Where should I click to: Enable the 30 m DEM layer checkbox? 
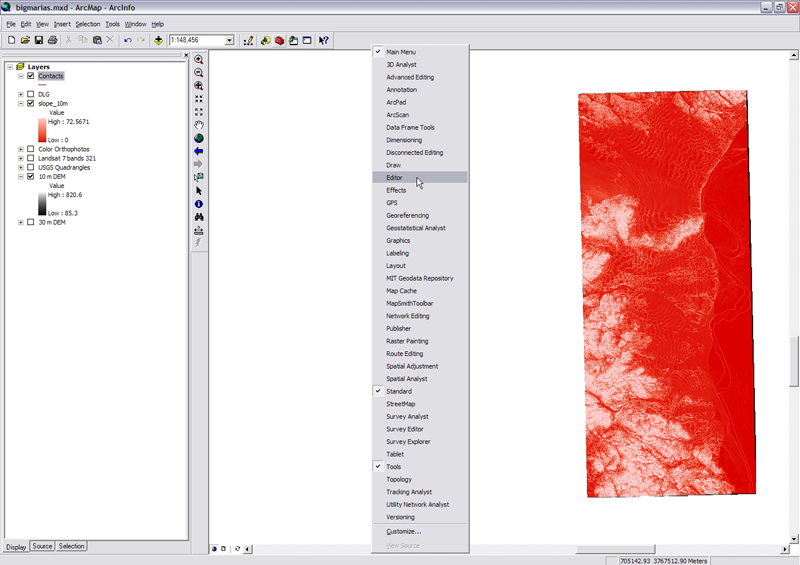[31, 223]
